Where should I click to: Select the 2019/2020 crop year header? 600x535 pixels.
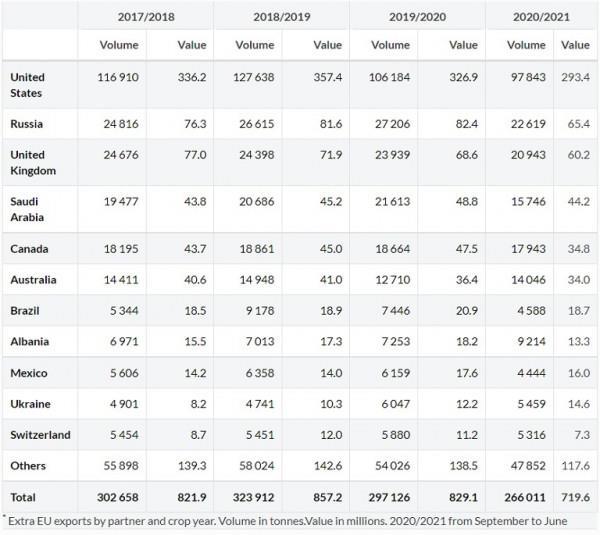(416, 15)
